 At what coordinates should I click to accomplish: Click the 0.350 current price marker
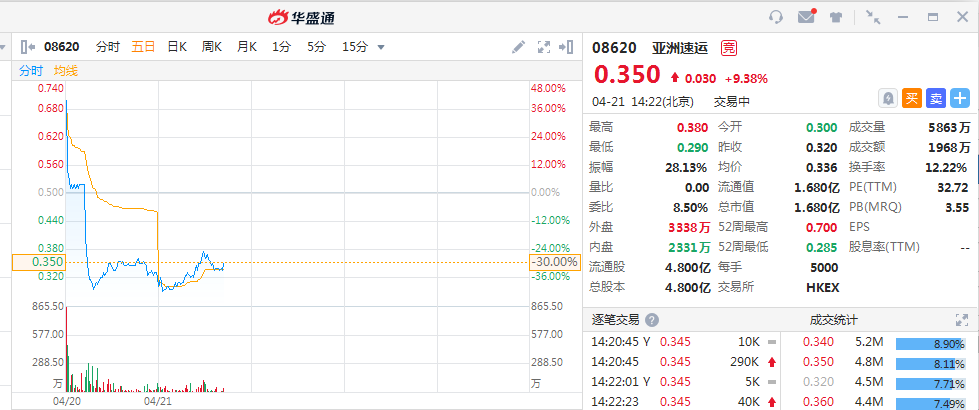37,262
